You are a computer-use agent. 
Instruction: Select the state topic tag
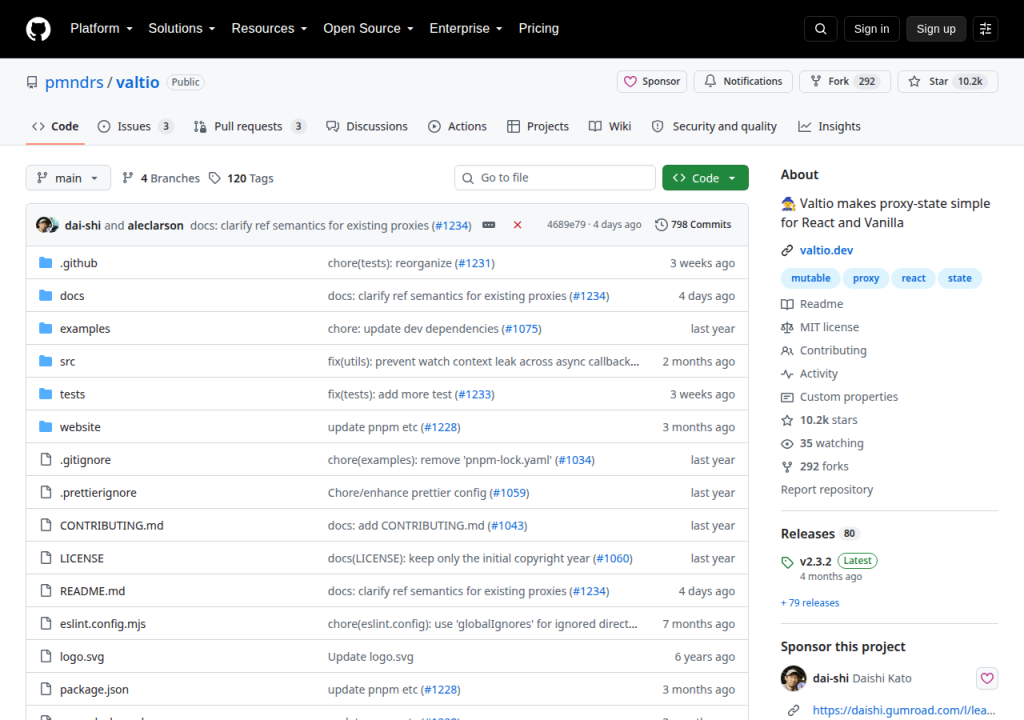pos(959,278)
